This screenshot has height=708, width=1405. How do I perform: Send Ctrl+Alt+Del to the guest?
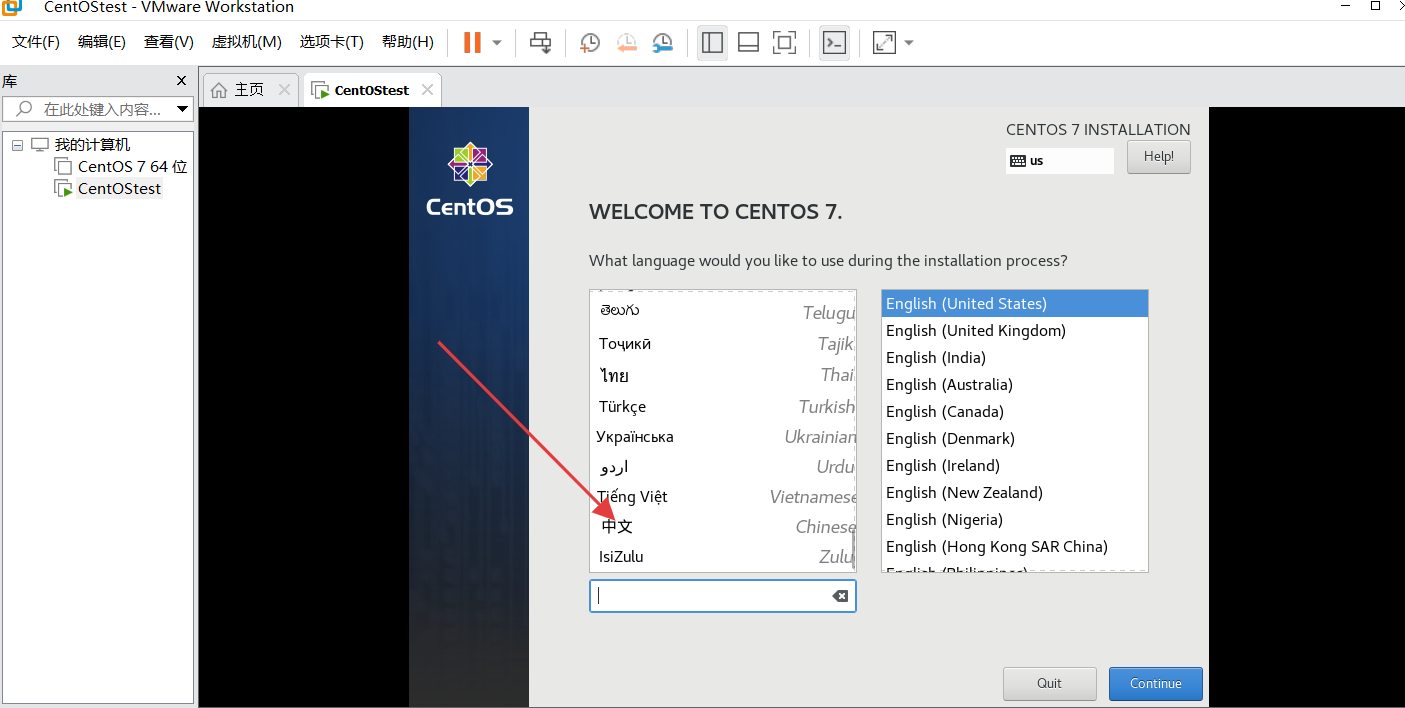[540, 42]
